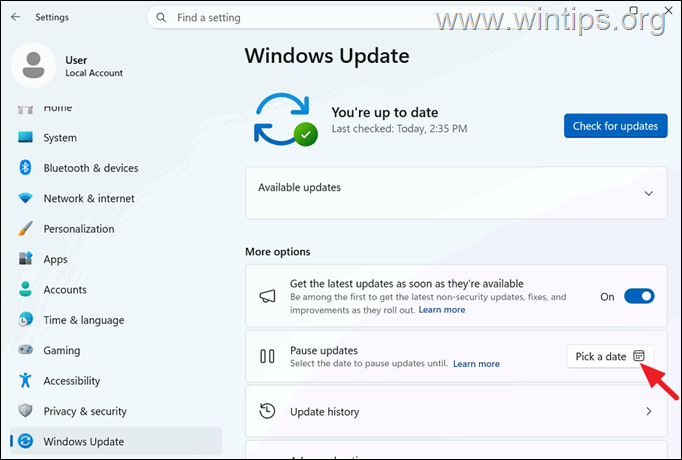Click the back arrow in Settings header
This screenshot has height=460, width=682.
(x=16, y=17)
